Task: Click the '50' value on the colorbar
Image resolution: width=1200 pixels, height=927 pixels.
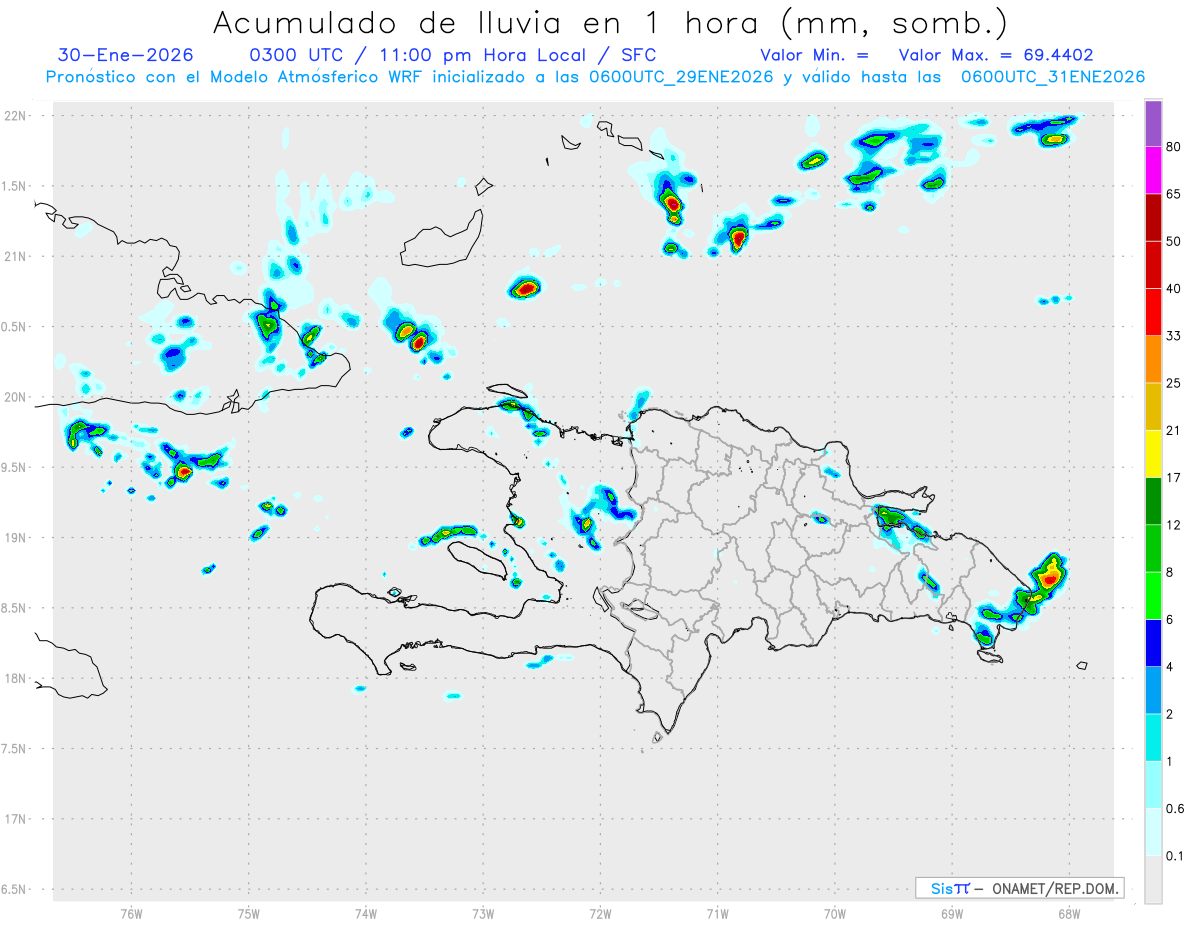Action: (1174, 242)
